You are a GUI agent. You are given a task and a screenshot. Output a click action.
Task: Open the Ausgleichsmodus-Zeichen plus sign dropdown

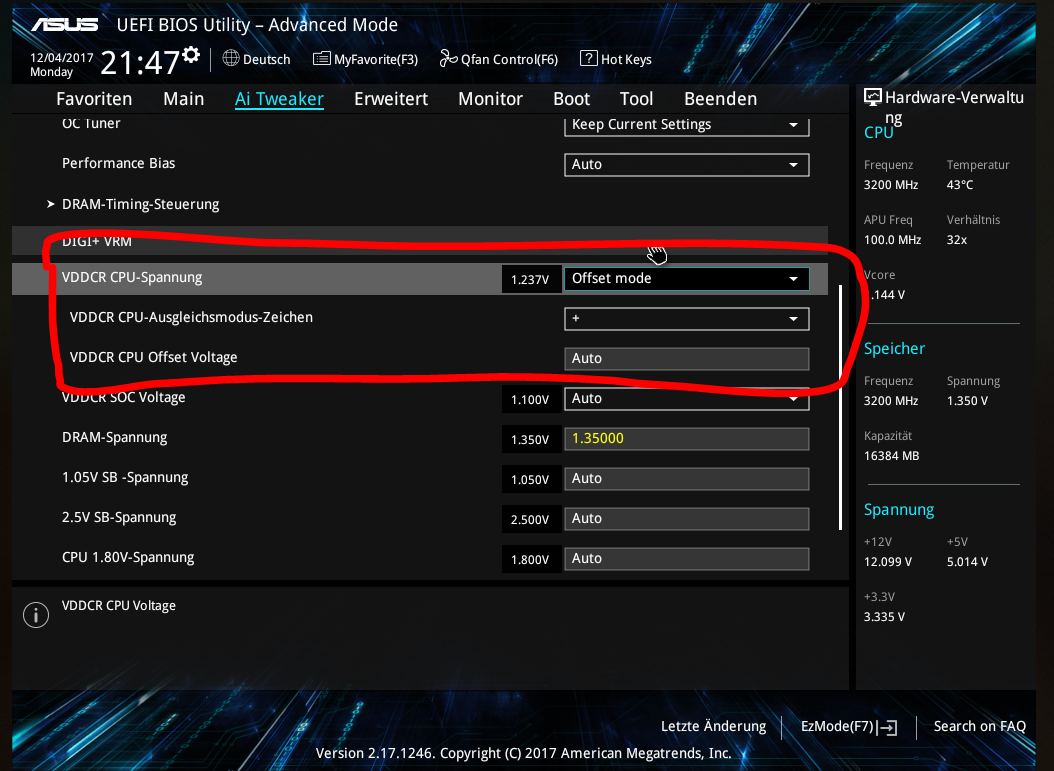click(686, 319)
